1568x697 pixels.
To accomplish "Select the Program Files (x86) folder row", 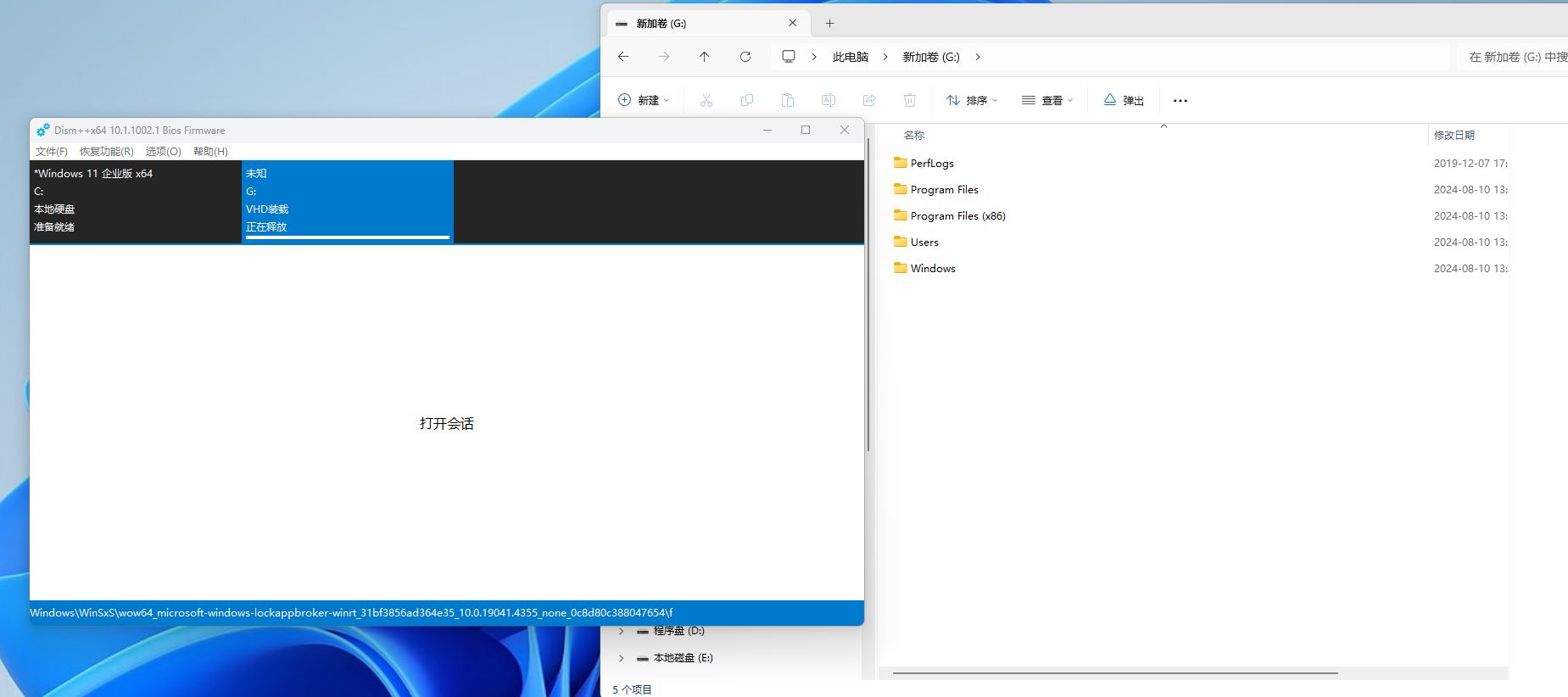I will 1200,215.
